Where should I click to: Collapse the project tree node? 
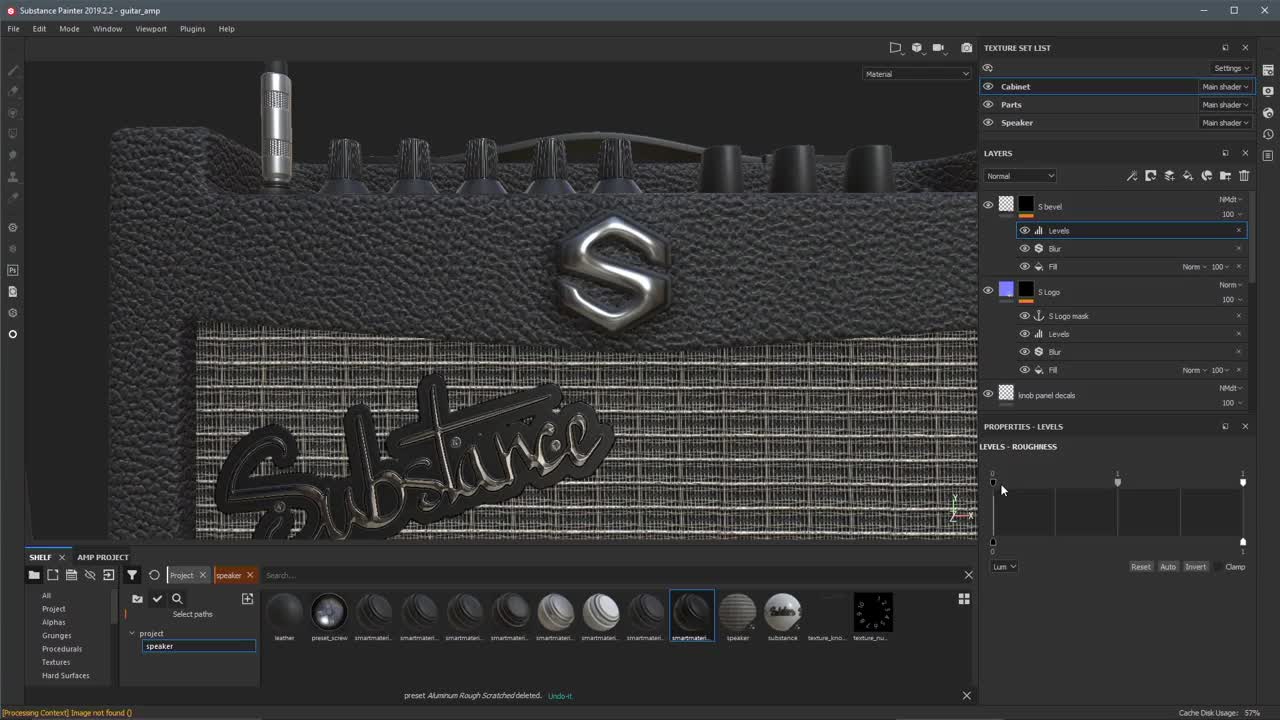[x=131, y=633]
